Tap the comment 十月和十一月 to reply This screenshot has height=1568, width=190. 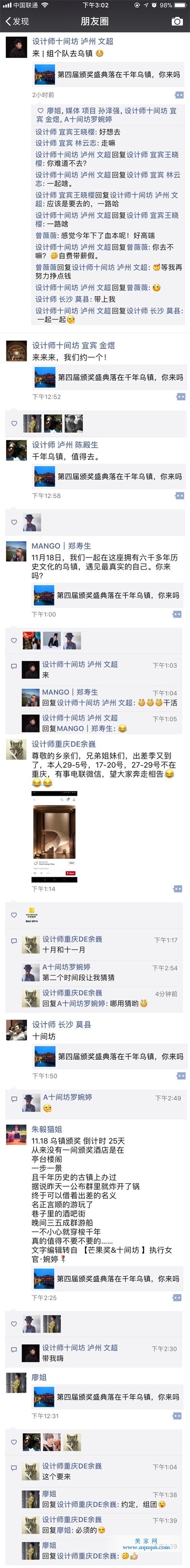63,950
